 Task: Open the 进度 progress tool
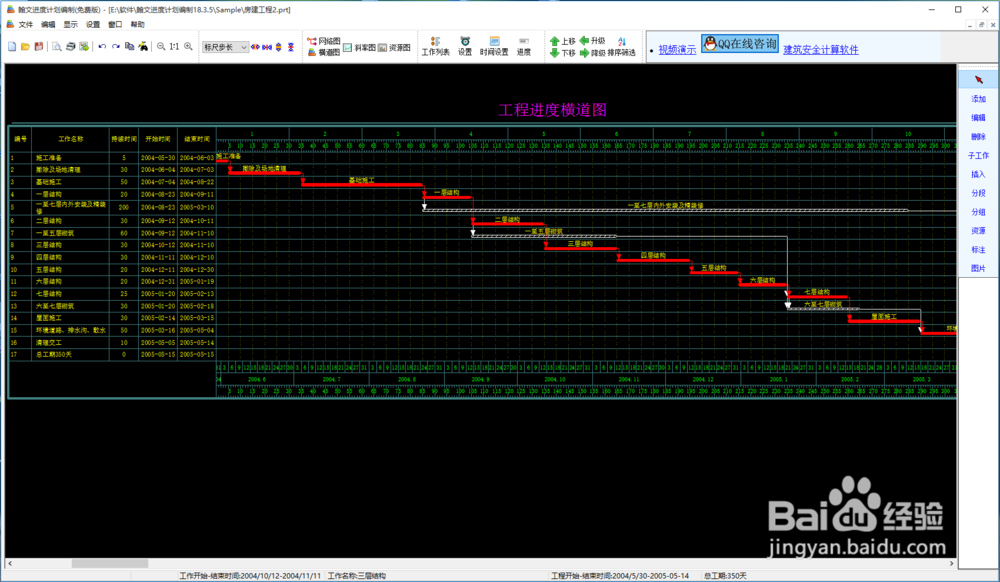[x=524, y=47]
